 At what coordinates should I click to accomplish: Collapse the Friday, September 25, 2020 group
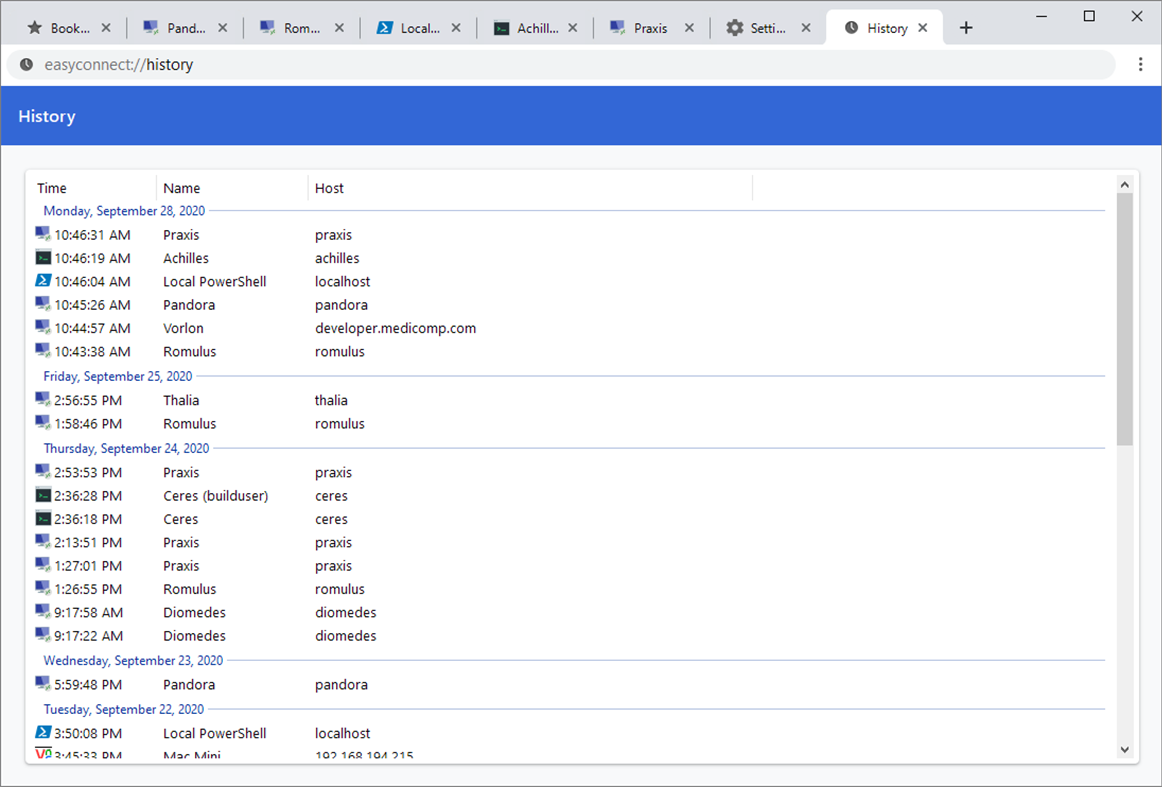118,376
